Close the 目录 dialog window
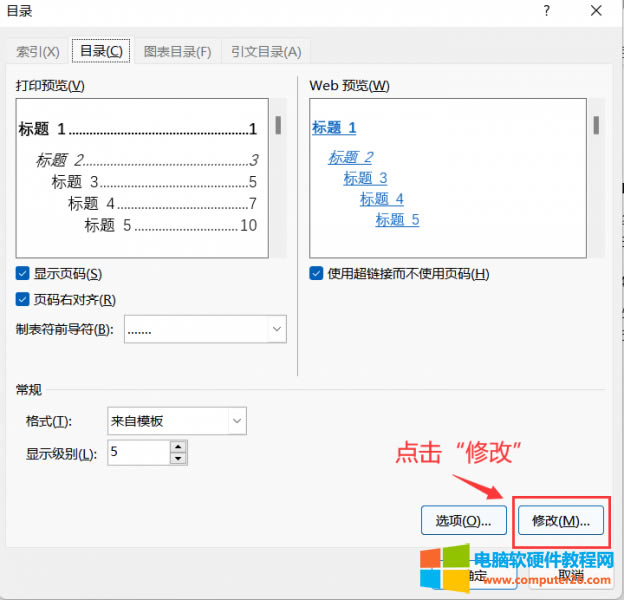 coord(596,11)
